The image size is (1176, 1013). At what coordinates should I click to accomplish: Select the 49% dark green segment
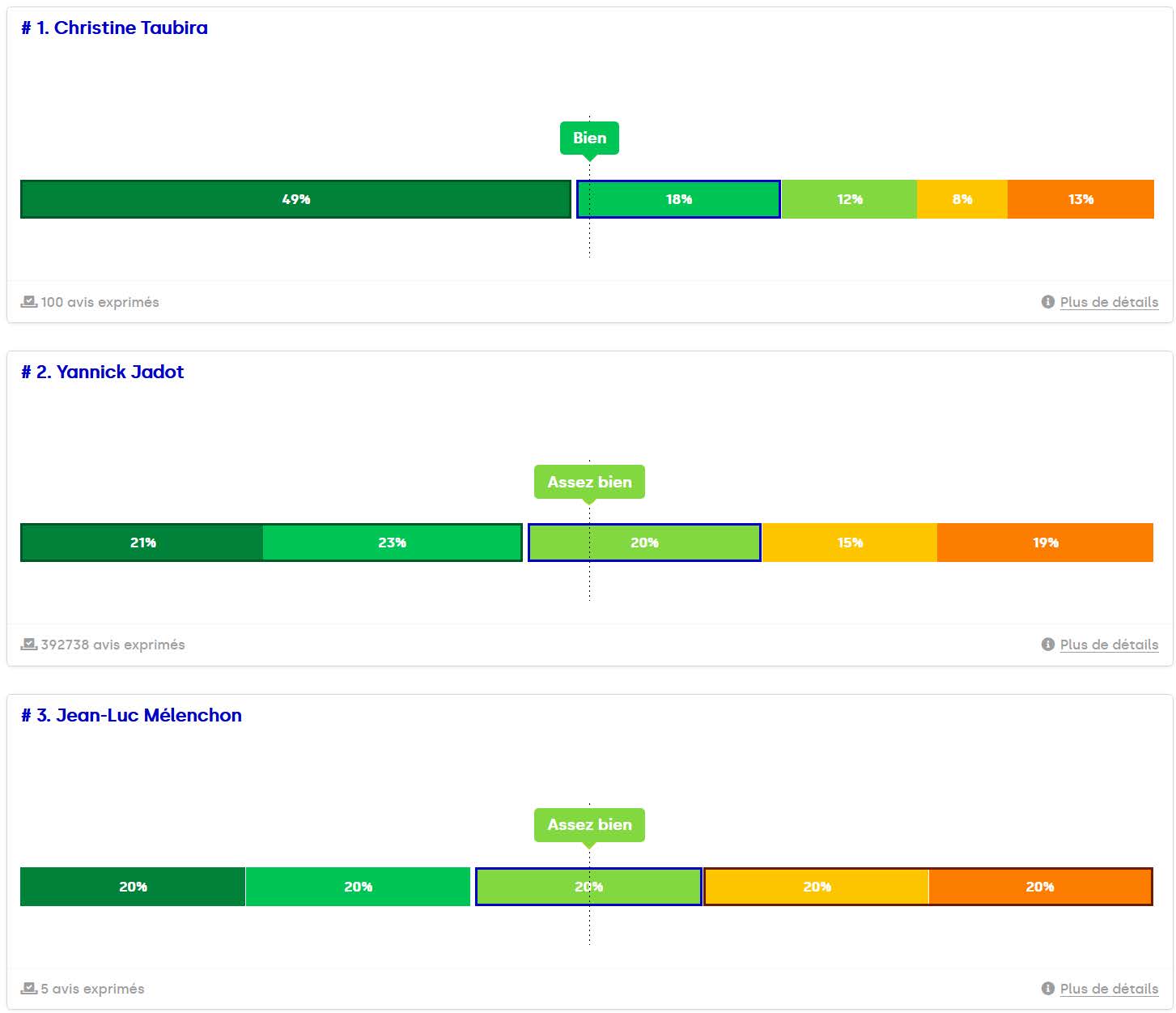click(295, 199)
